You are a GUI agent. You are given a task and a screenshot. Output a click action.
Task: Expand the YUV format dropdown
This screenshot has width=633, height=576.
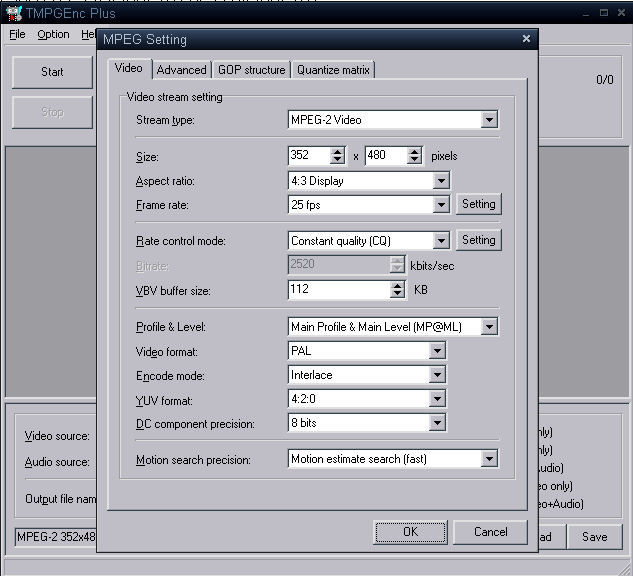click(437, 399)
